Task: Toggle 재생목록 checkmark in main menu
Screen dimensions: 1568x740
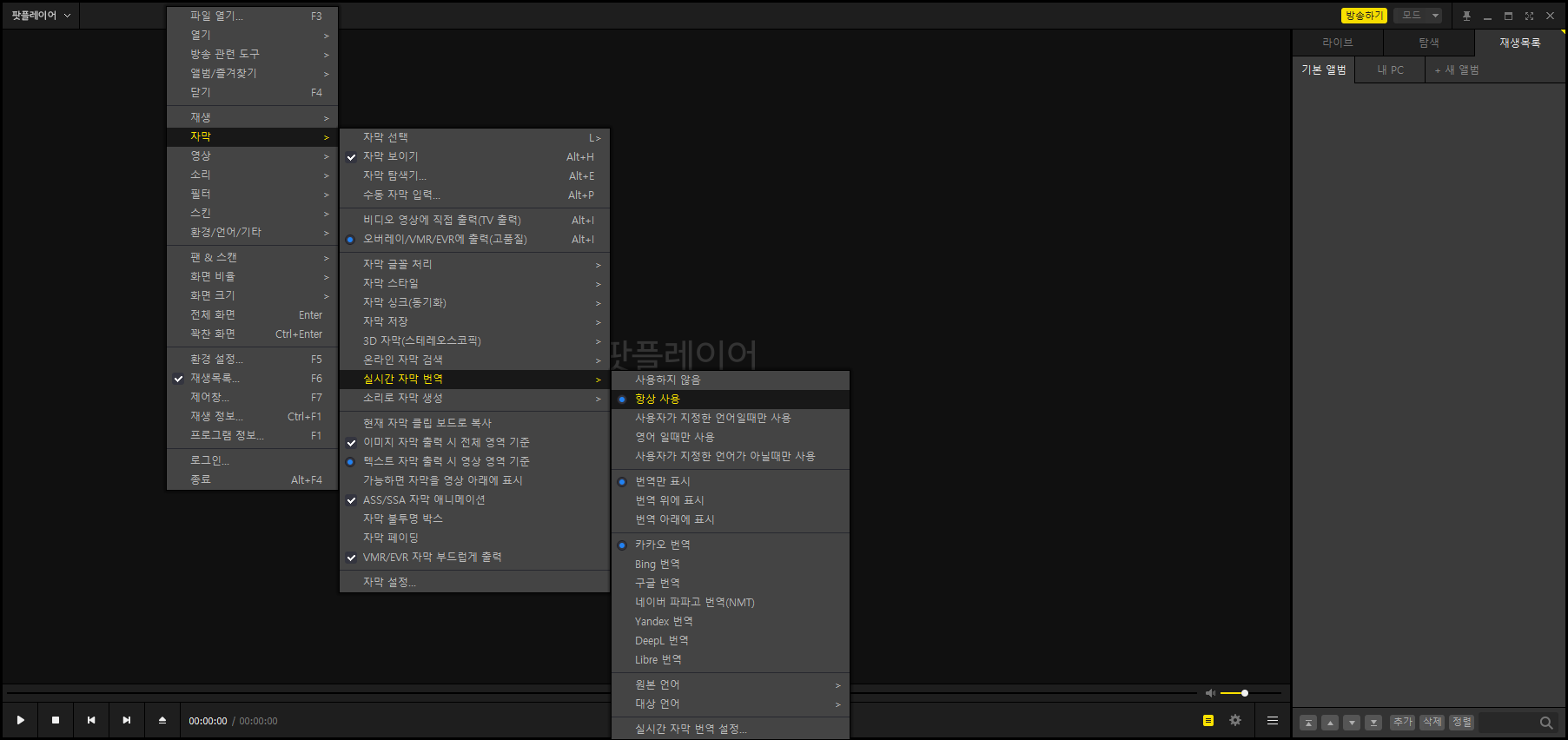Action: point(252,378)
